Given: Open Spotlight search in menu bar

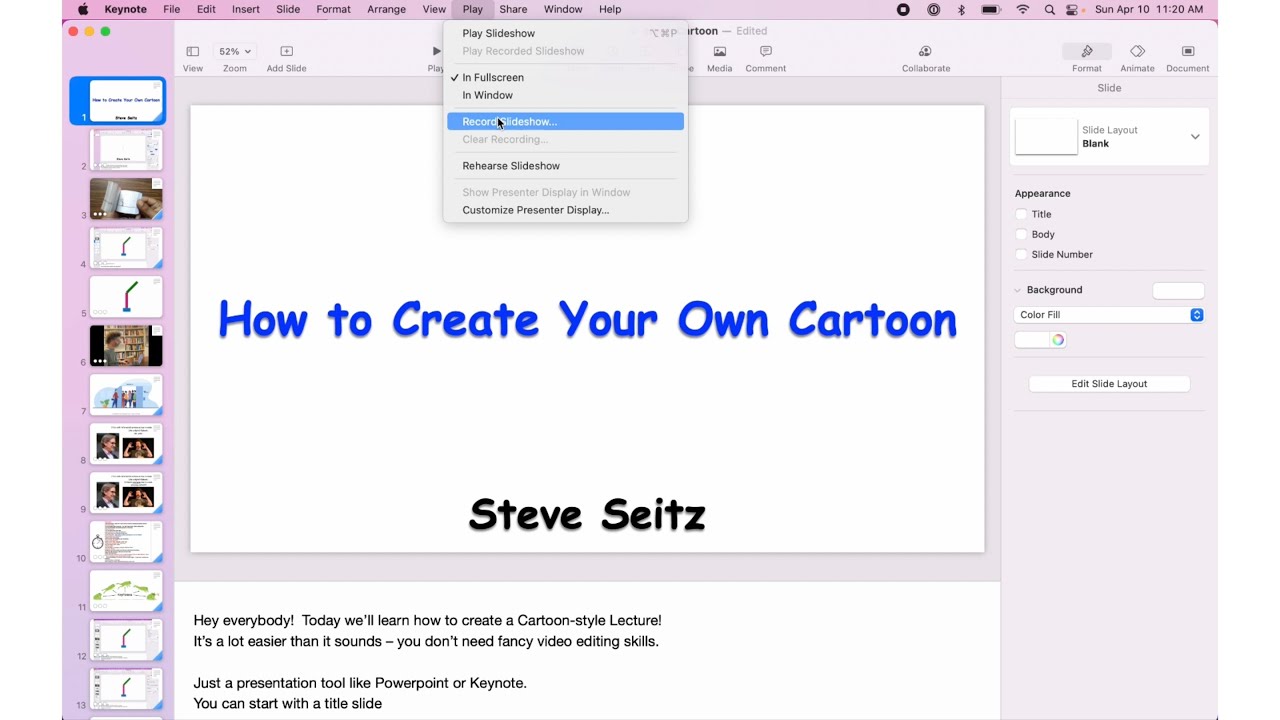Looking at the screenshot, I should pyautogui.click(x=1049, y=9).
